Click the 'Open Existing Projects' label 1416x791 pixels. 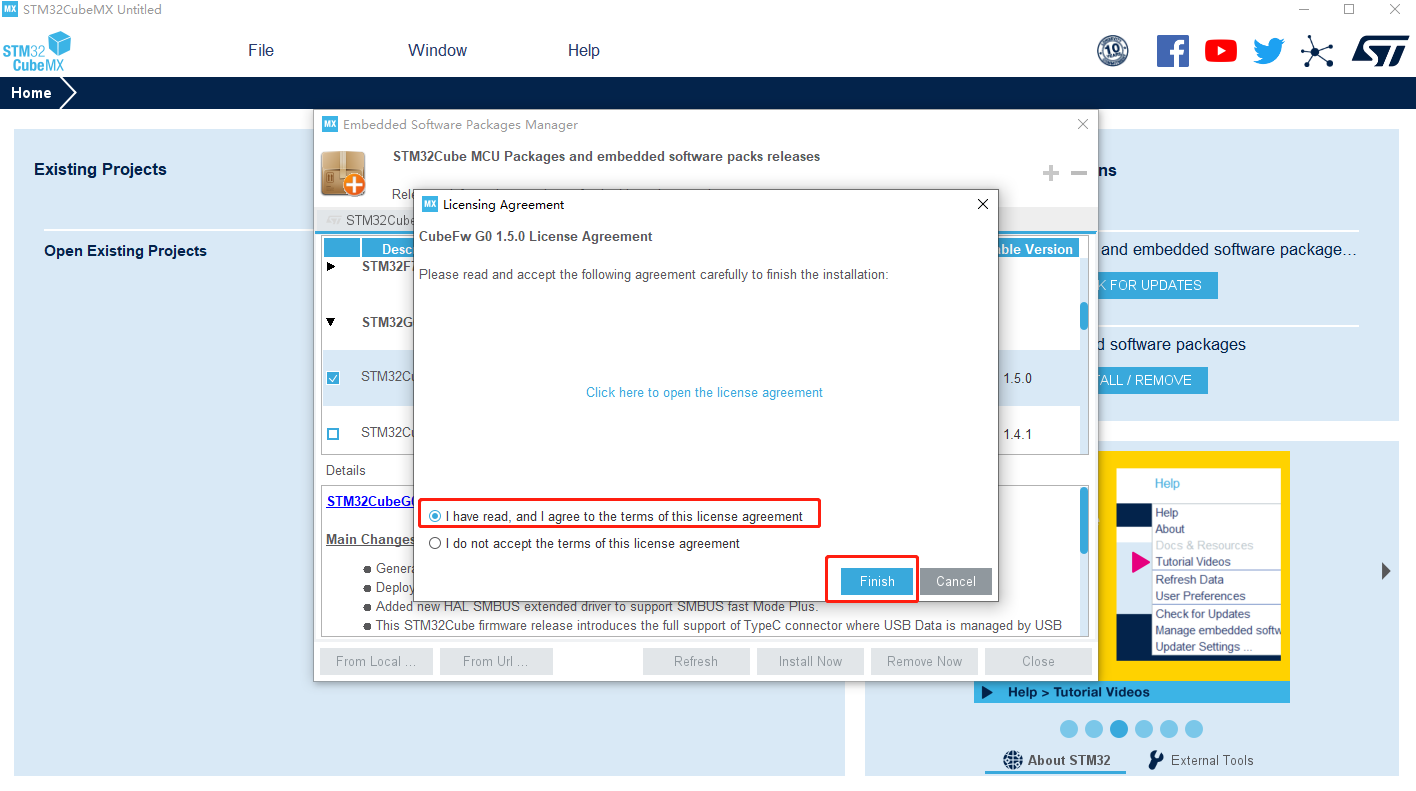125,251
